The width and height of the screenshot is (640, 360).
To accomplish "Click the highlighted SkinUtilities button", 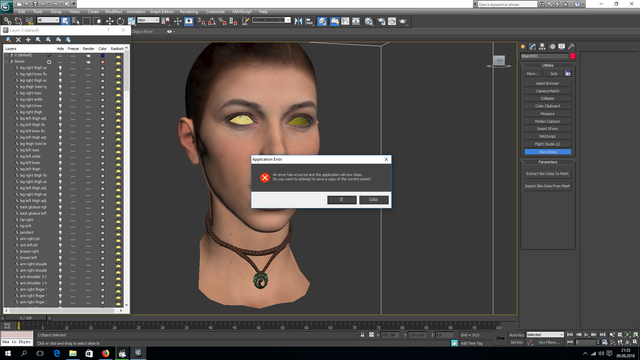I will click(547, 152).
